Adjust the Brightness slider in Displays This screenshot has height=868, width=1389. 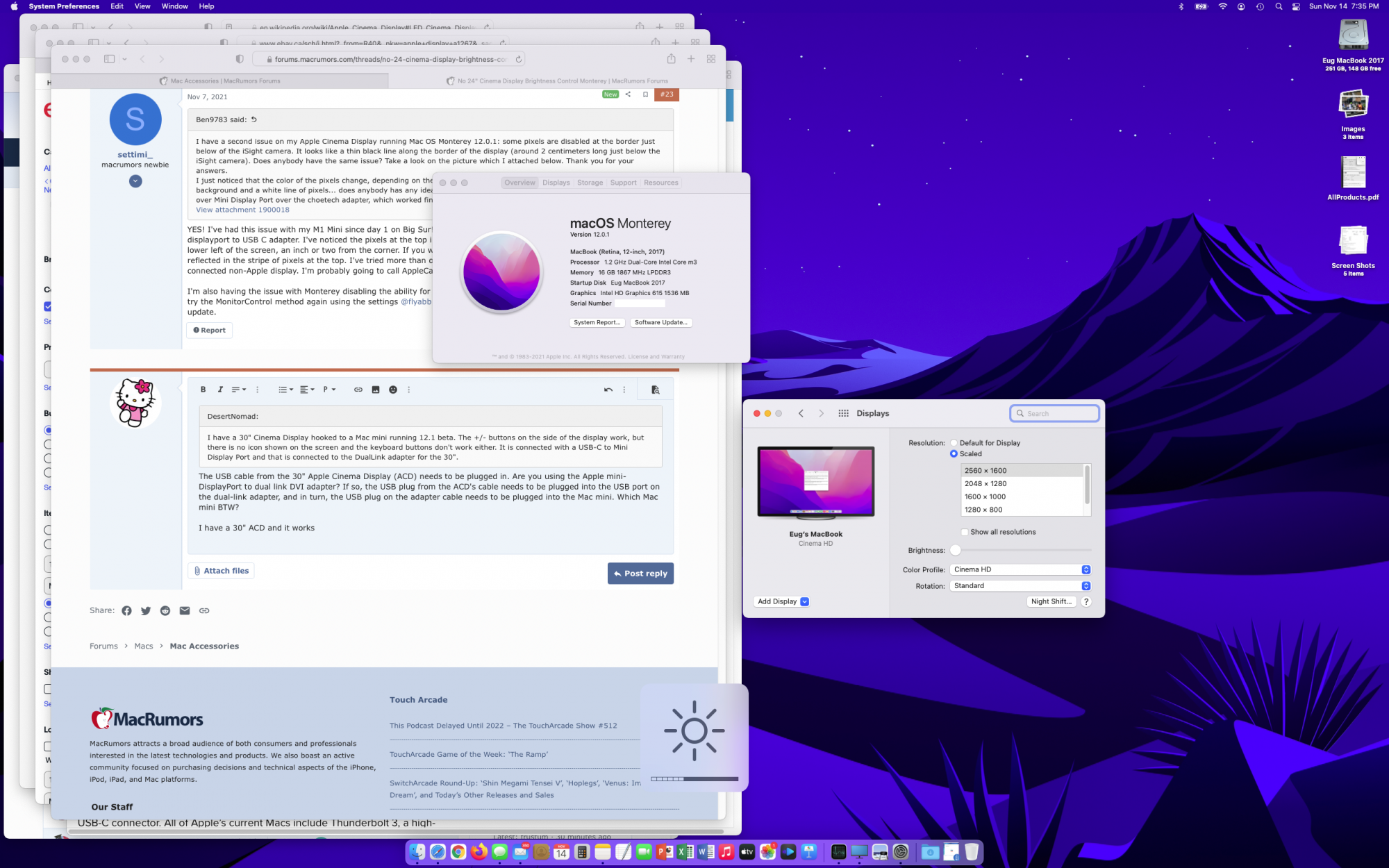[x=1021, y=550]
